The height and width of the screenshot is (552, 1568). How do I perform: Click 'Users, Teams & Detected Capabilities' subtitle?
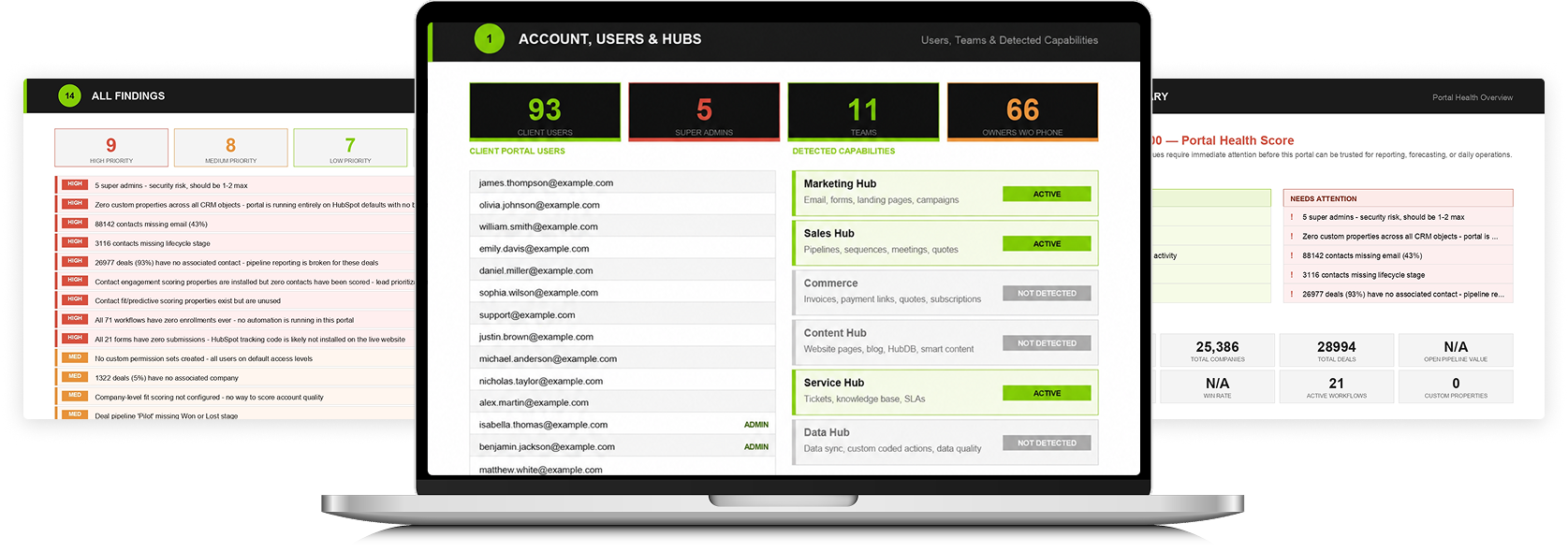coord(1009,40)
